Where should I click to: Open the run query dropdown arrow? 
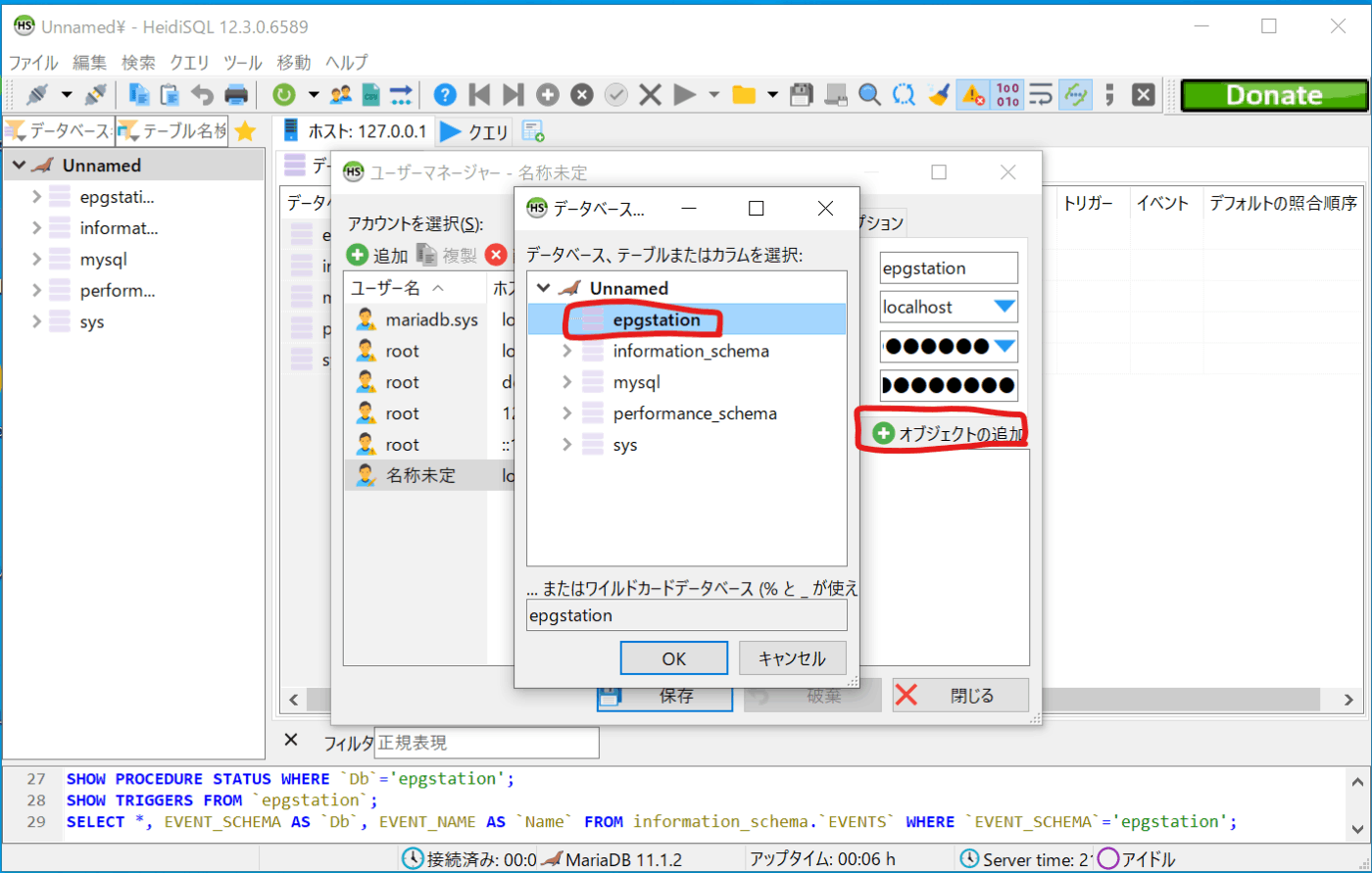click(714, 95)
